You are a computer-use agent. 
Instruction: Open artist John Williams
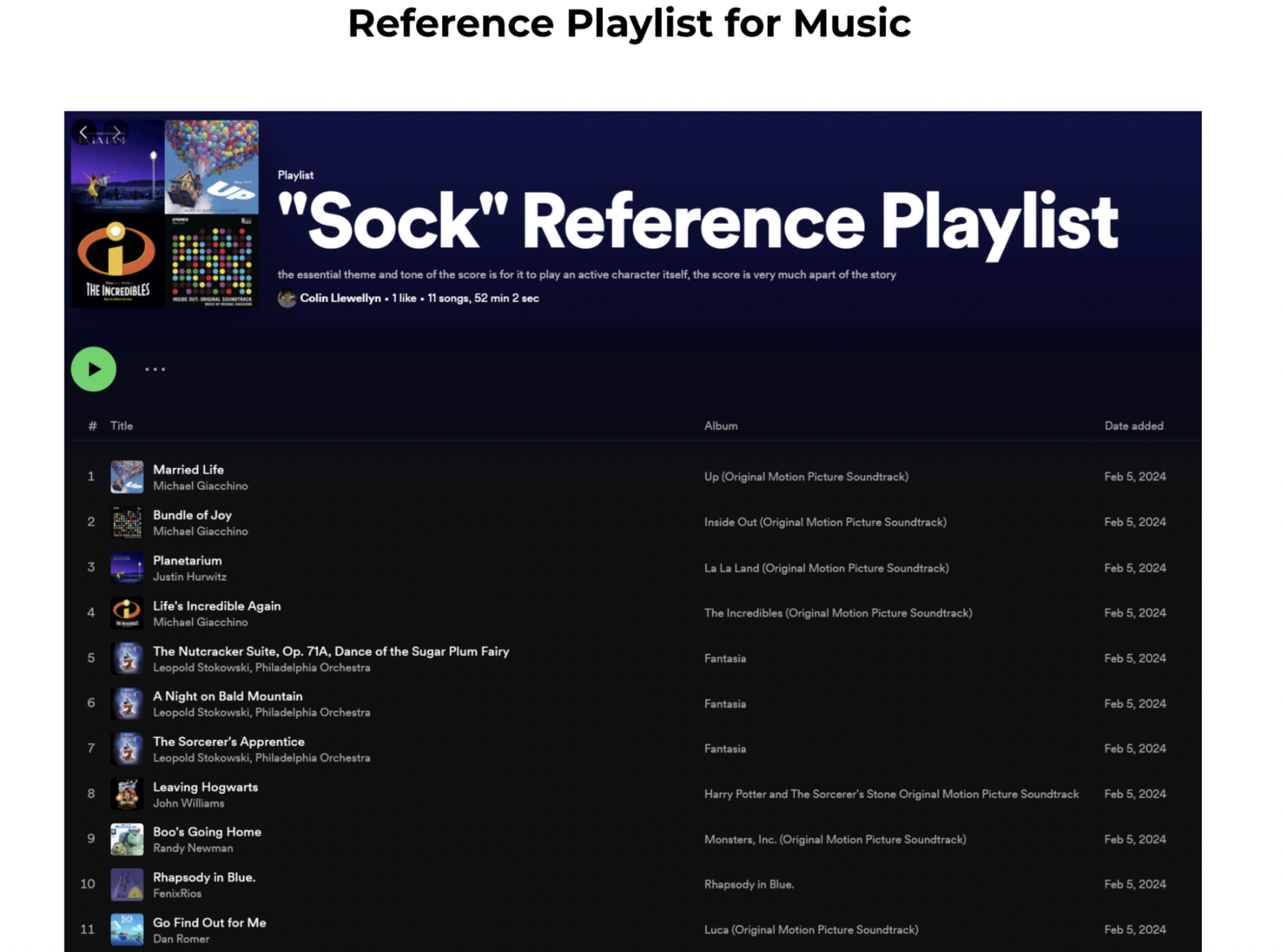[188, 803]
